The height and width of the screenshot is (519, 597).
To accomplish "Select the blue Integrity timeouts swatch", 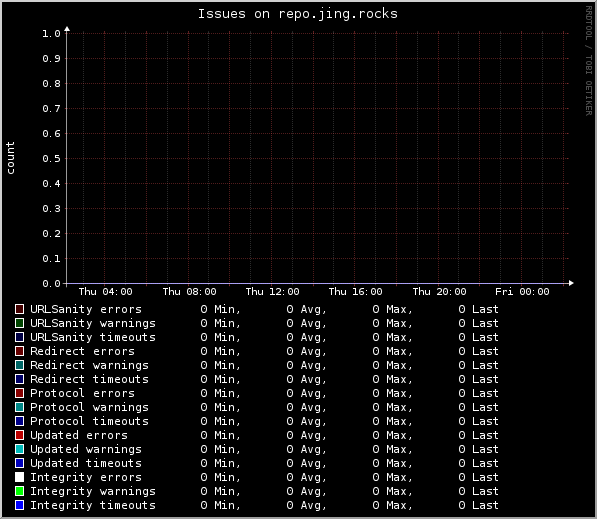I will pyautogui.click(x=19, y=505).
